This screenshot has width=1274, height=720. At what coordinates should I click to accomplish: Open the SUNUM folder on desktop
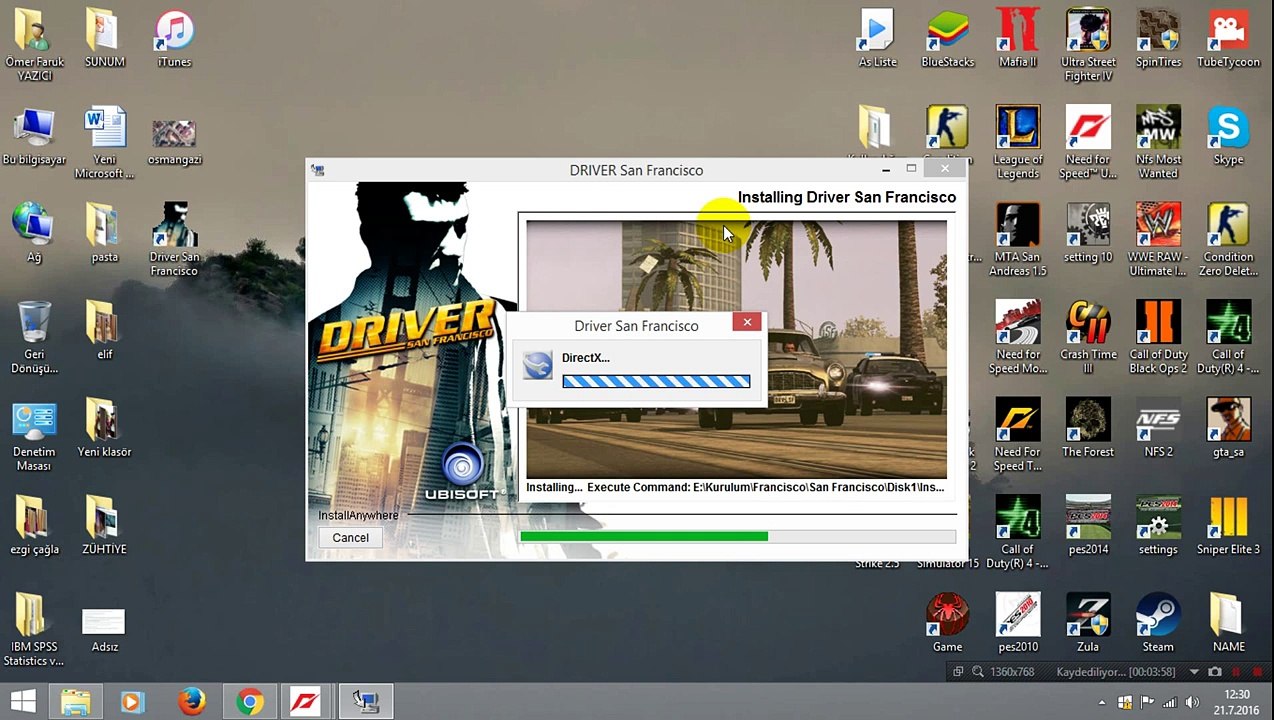[104, 40]
